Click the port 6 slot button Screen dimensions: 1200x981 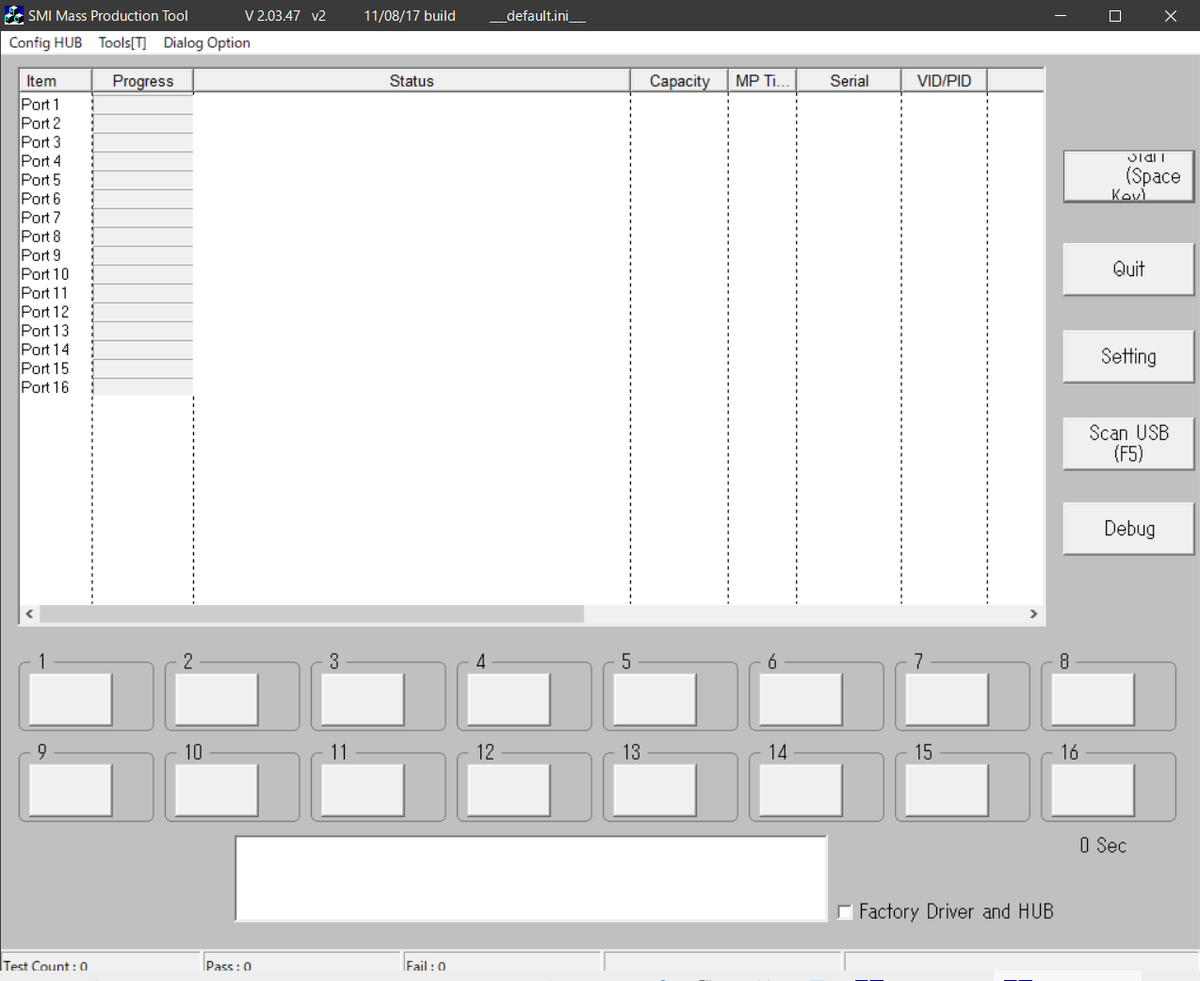[800, 699]
